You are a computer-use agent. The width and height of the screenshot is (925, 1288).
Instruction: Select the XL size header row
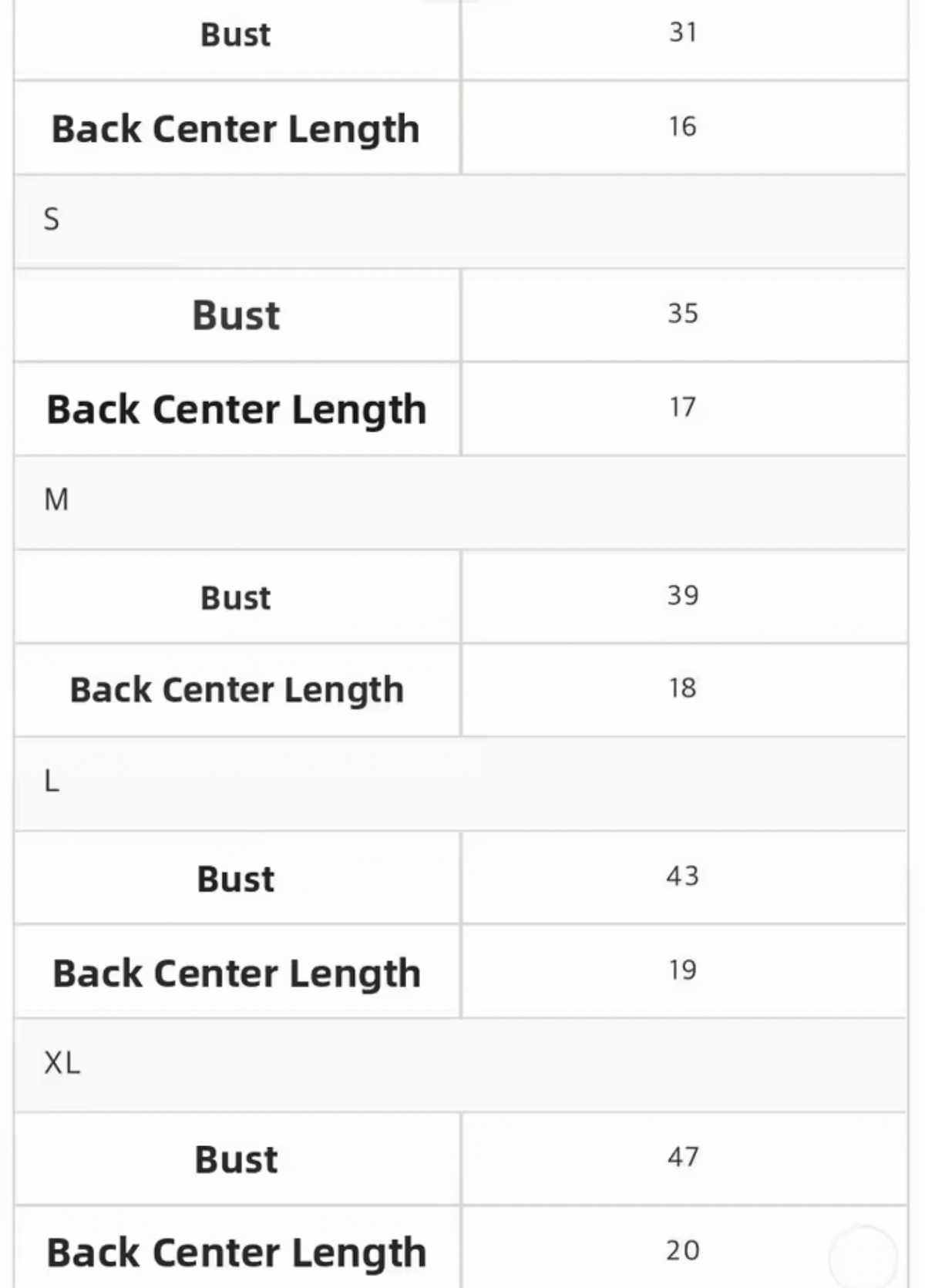[461, 1065]
